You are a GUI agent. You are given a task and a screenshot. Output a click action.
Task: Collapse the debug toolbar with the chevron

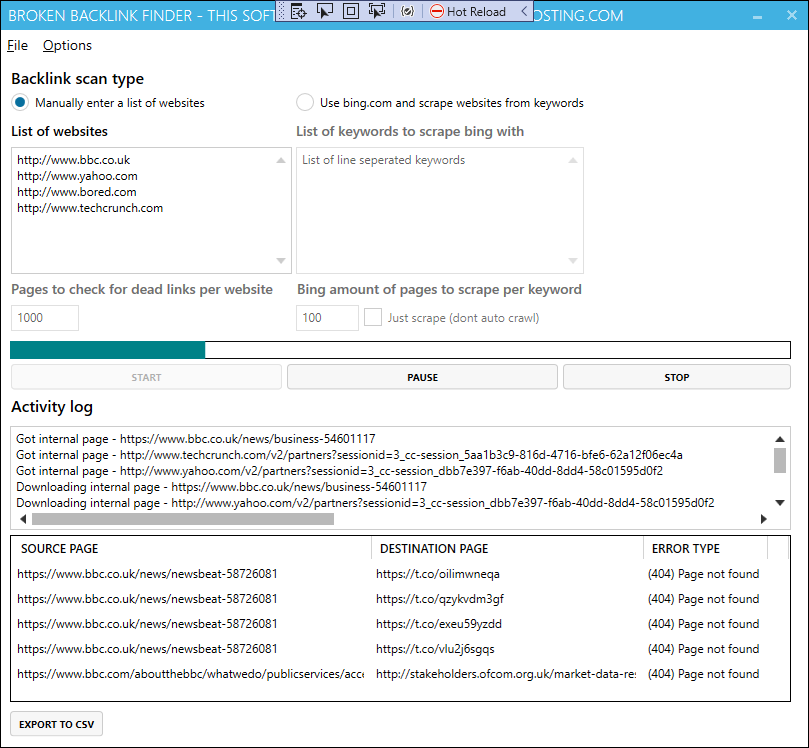(x=524, y=11)
